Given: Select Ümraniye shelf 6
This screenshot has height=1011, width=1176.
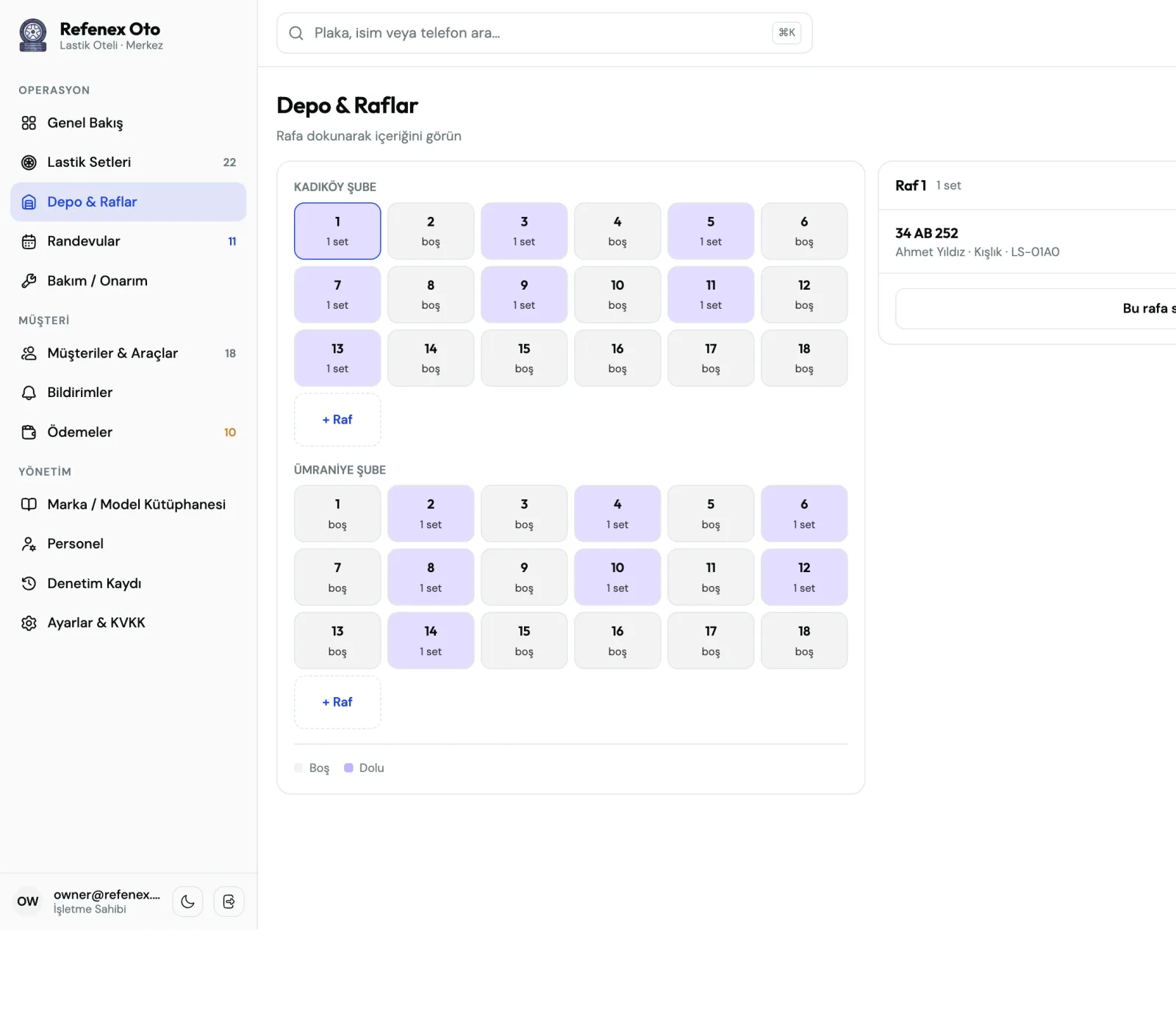Looking at the screenshot, I should pyautogui.click(x=804, y=513).
